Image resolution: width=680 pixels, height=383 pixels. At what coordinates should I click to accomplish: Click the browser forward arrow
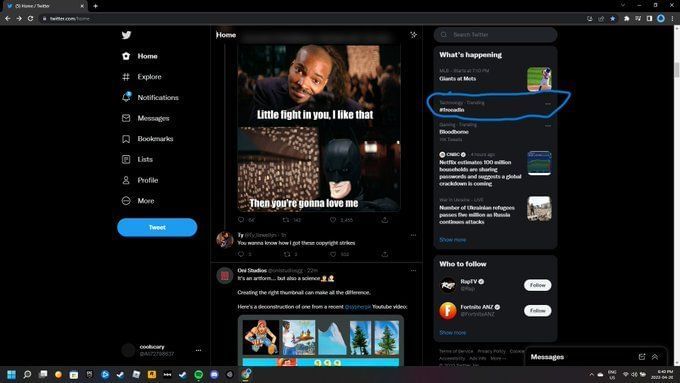(x=19, y=19)
